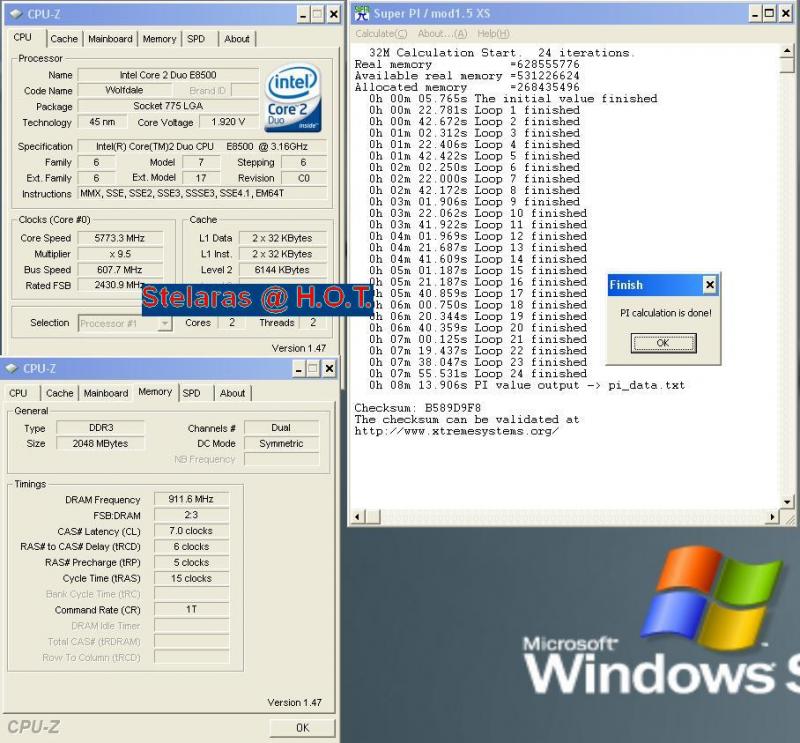800x743 pixels.
Task: Open Mainboard tab in lower CPU-Z window
Action: click(x=106, y=393)
